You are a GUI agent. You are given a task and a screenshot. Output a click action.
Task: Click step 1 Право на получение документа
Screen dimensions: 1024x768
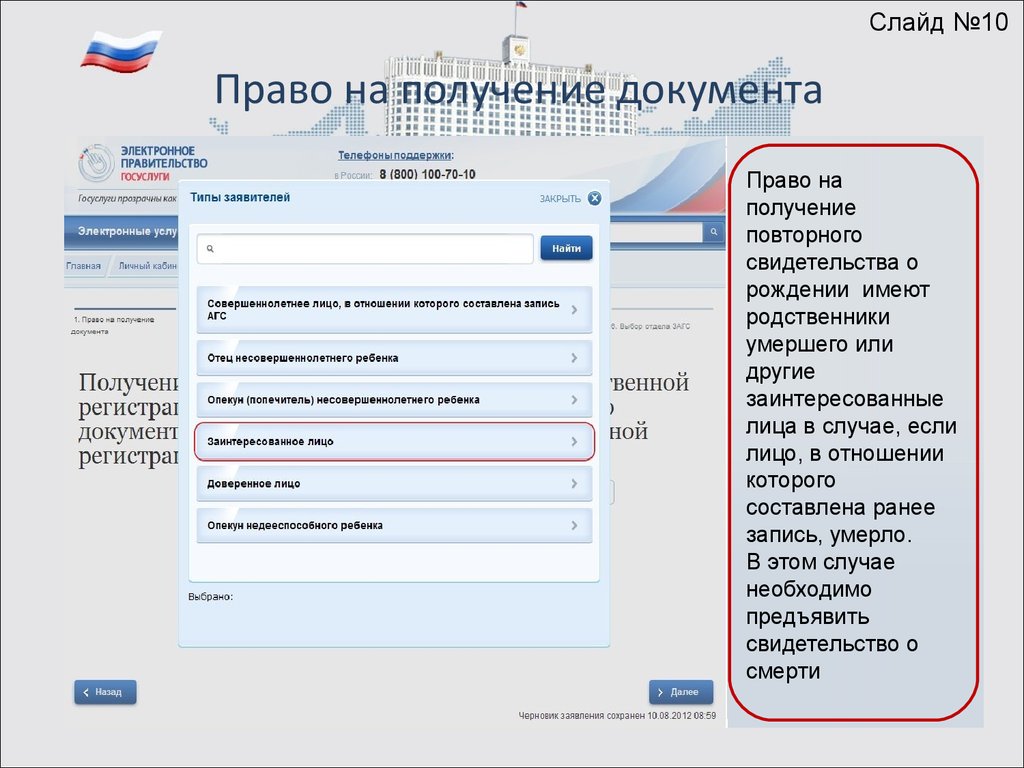tap(114, 325)
